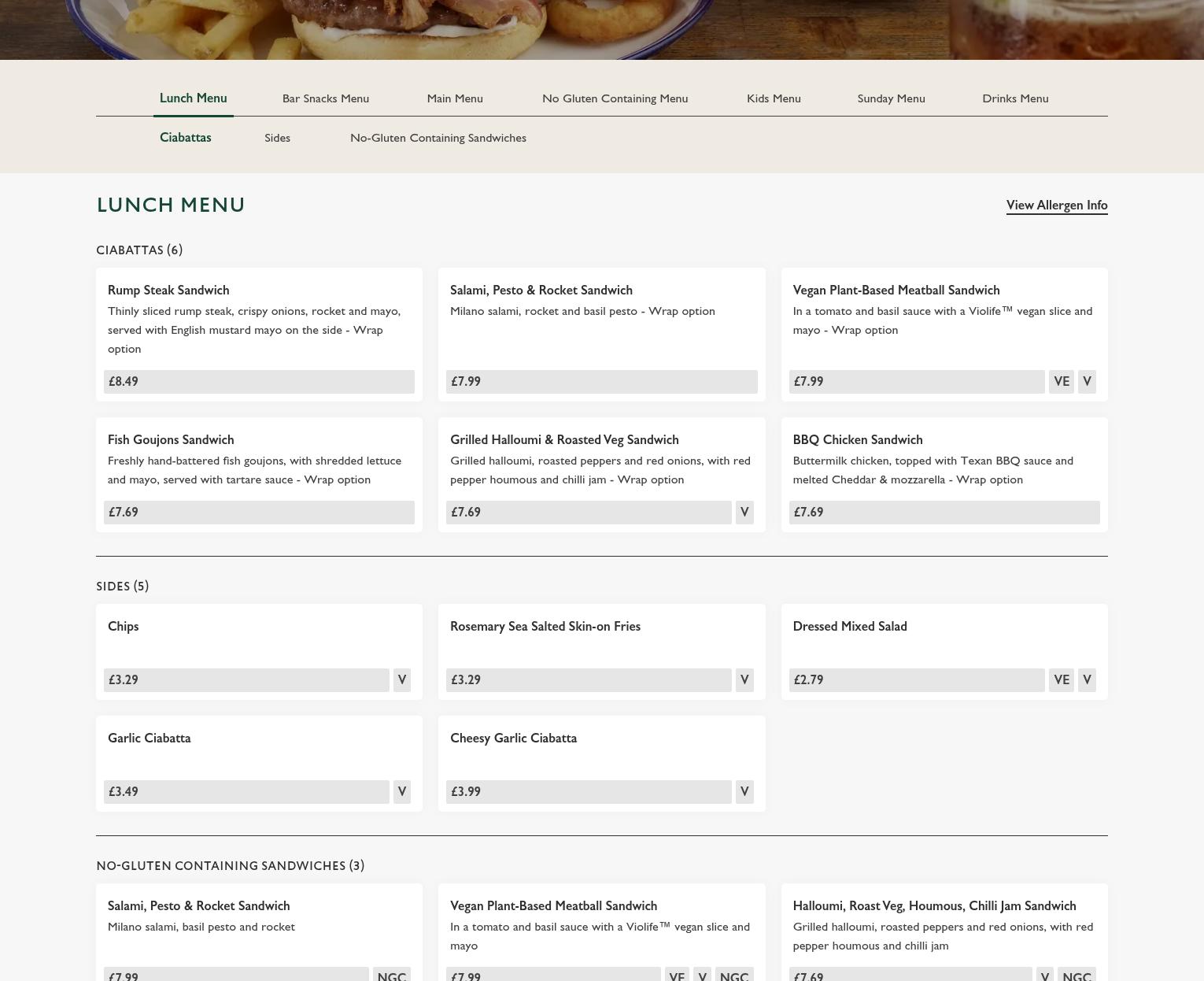Click NGC badge on gluten-free Salami Sandwich
This screenshot has width=1204, height=981.
pyautogui.click(x=391, y=975)
